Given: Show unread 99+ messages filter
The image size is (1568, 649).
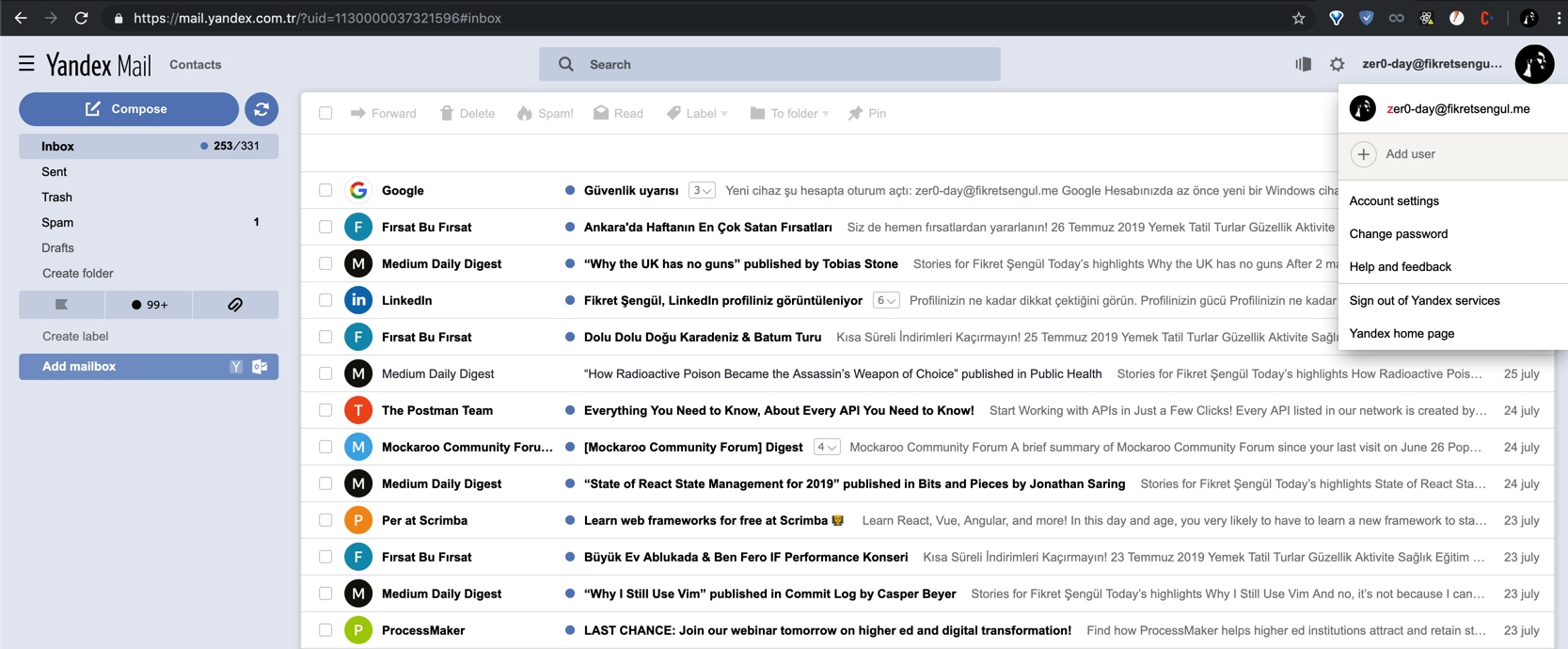Looking at the screenshot, I should point(149,305).
